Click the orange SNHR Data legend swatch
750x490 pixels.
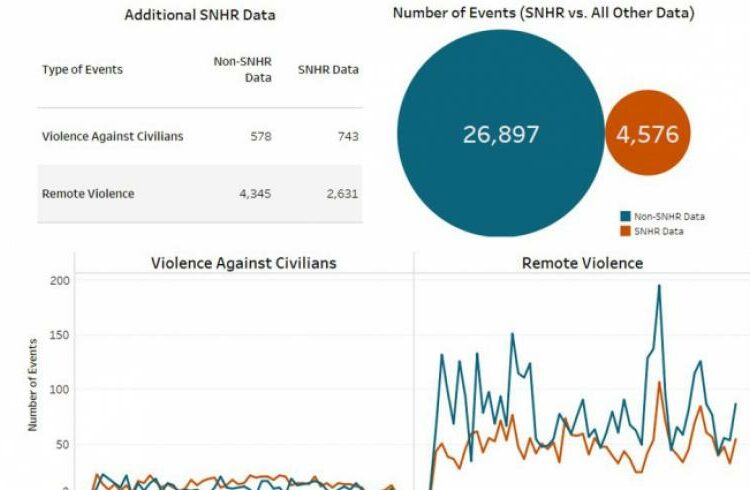[625, 231]
